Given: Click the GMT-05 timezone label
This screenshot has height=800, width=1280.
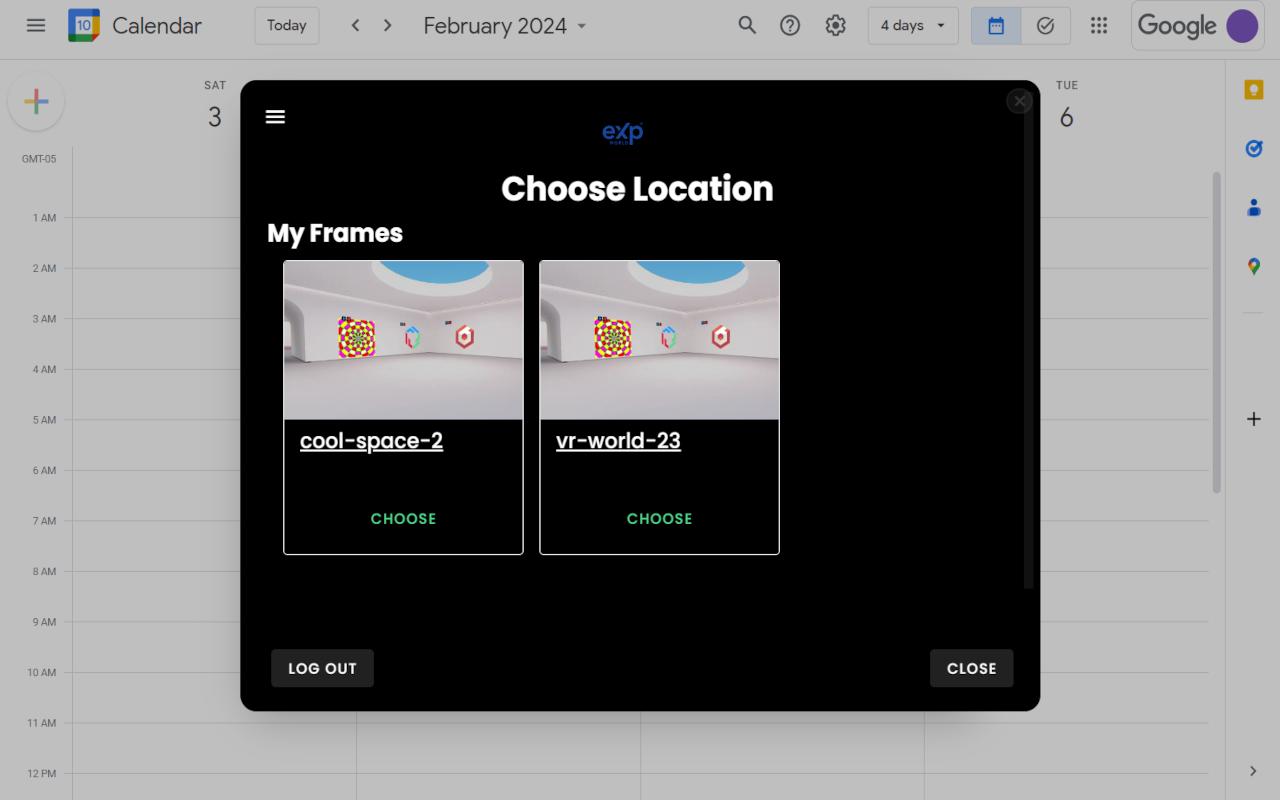Looking at the screenshot, I should (x=39, y=159).
